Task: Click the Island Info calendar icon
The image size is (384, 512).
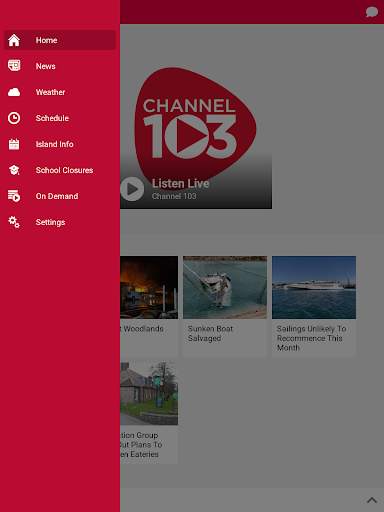Action: [x=14, y=144]
